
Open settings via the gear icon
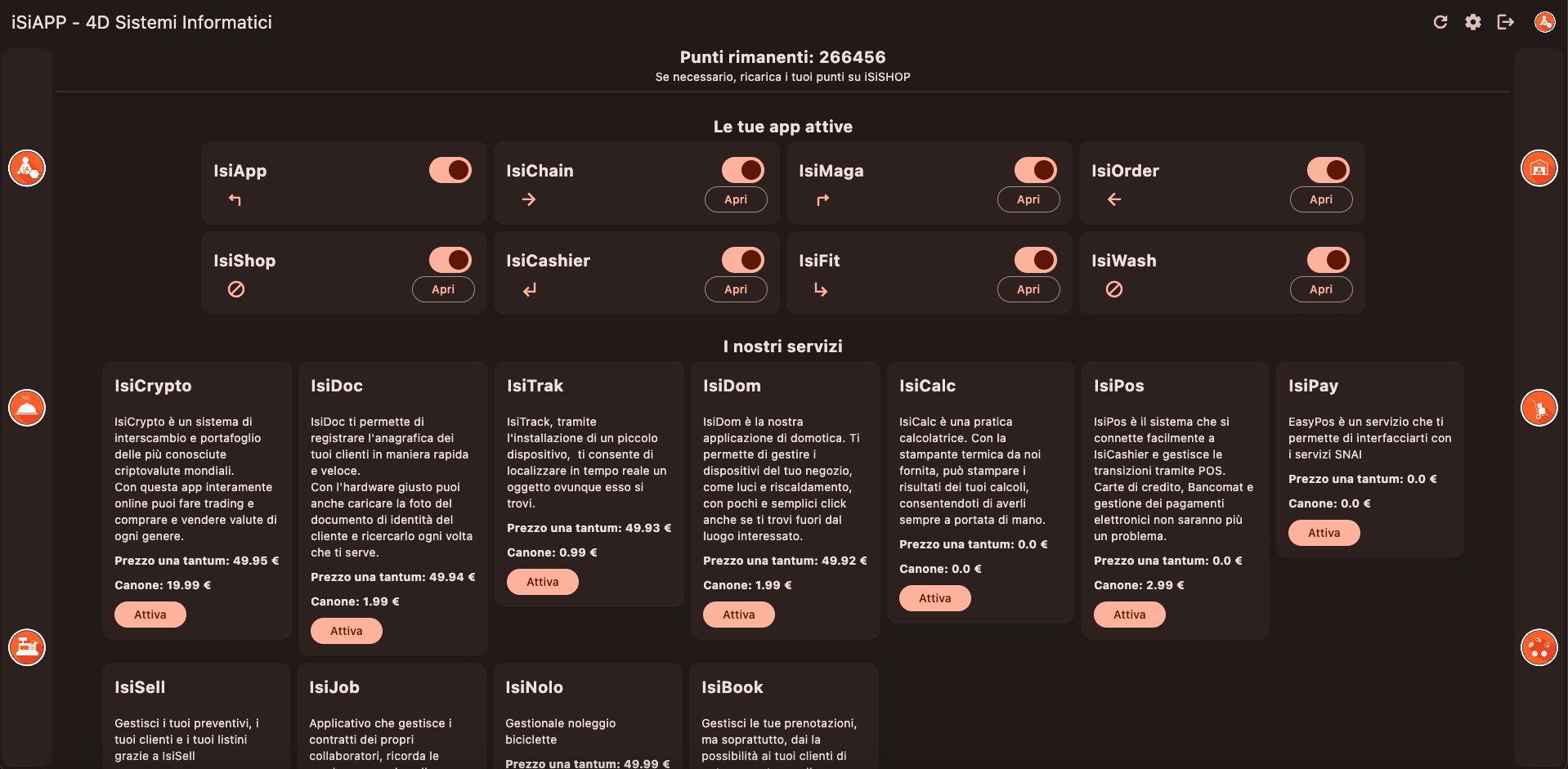point(1473,22)
